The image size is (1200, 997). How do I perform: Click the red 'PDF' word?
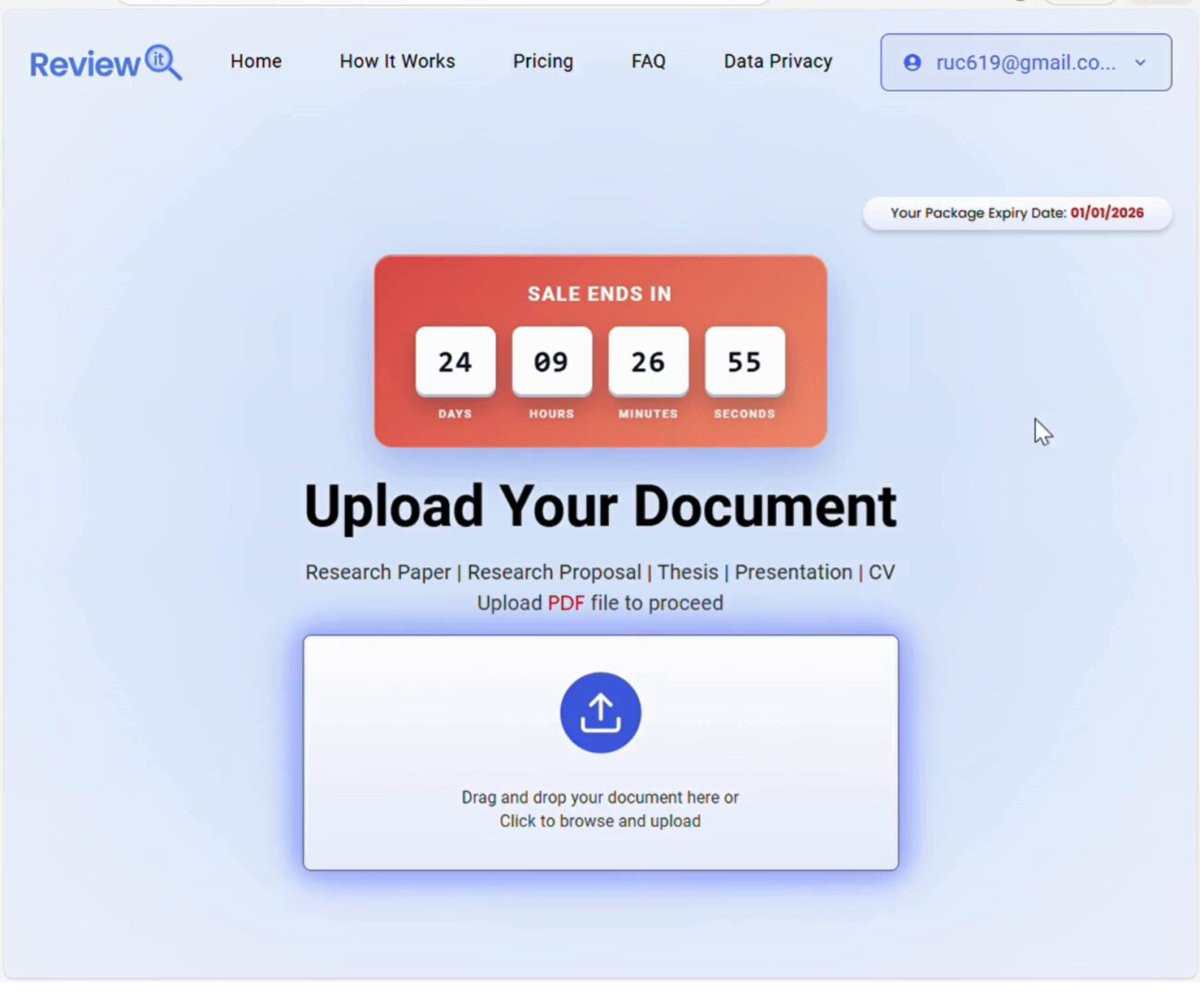pyautogui.click(x=566, y=603)
